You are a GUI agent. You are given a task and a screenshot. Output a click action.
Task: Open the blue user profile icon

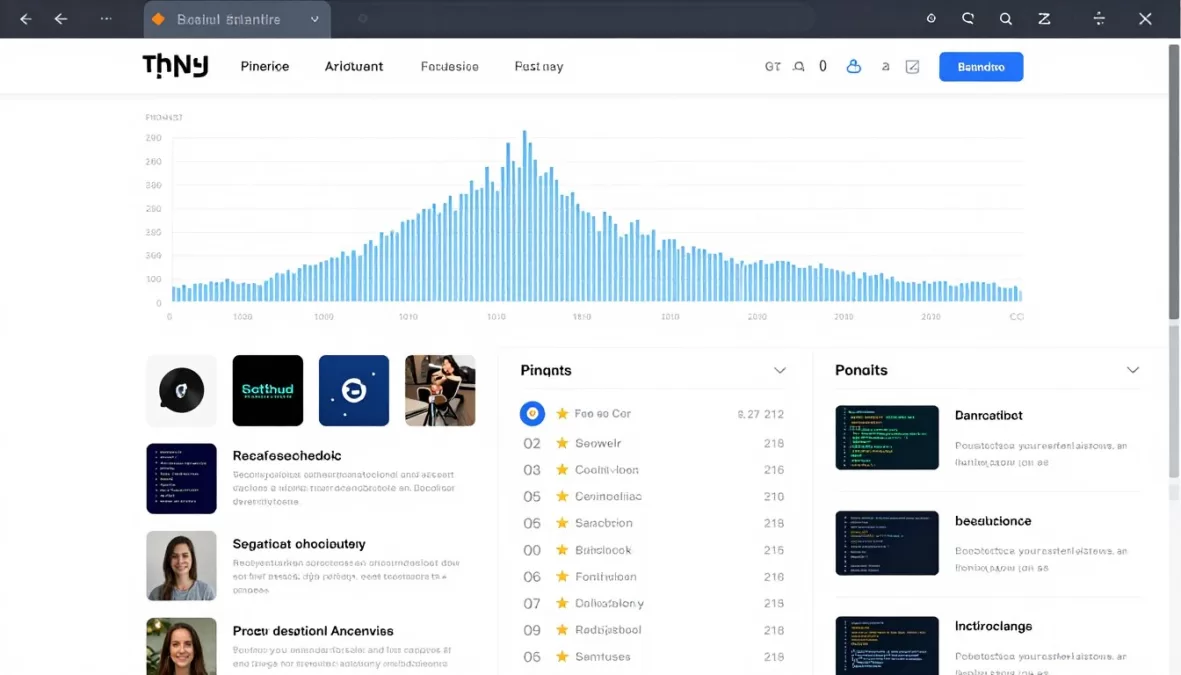(x=853, y=66)
